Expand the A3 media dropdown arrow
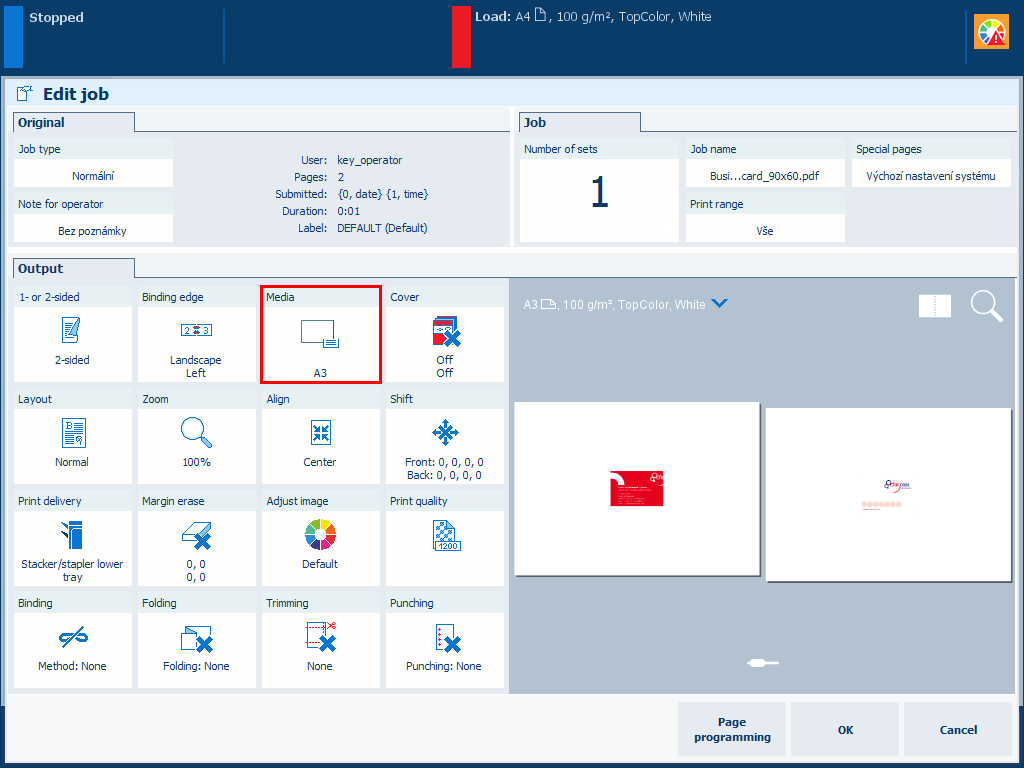Viewport: 1024px width, 768px height. [x=718, y=304]
